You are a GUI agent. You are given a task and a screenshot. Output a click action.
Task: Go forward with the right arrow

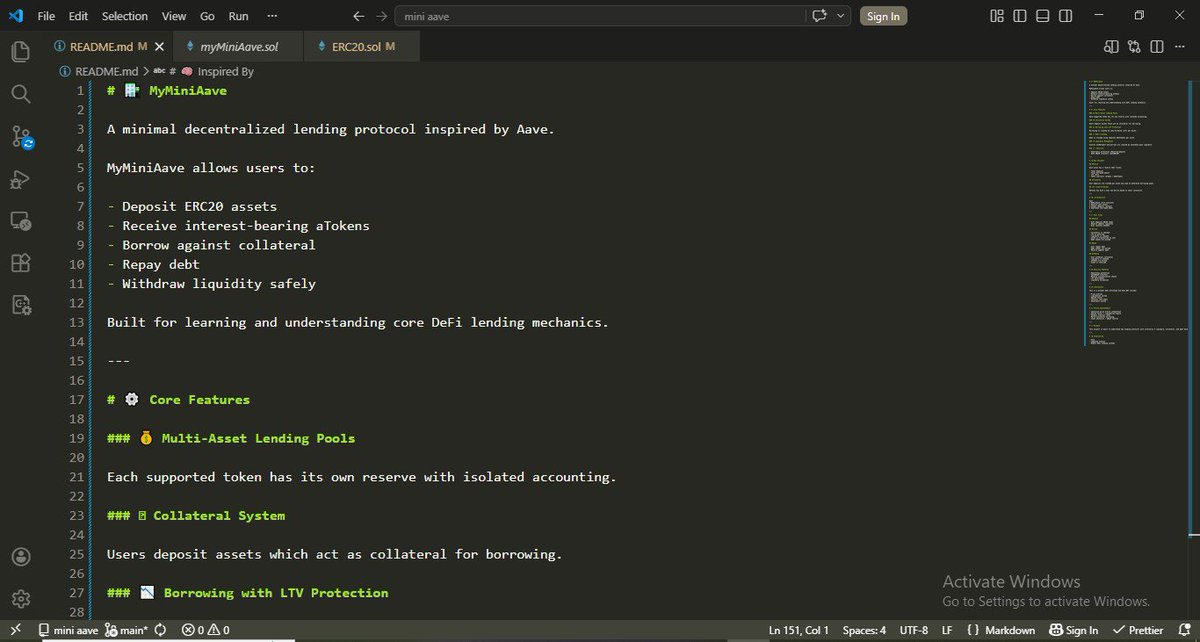[x=381, y=16]
